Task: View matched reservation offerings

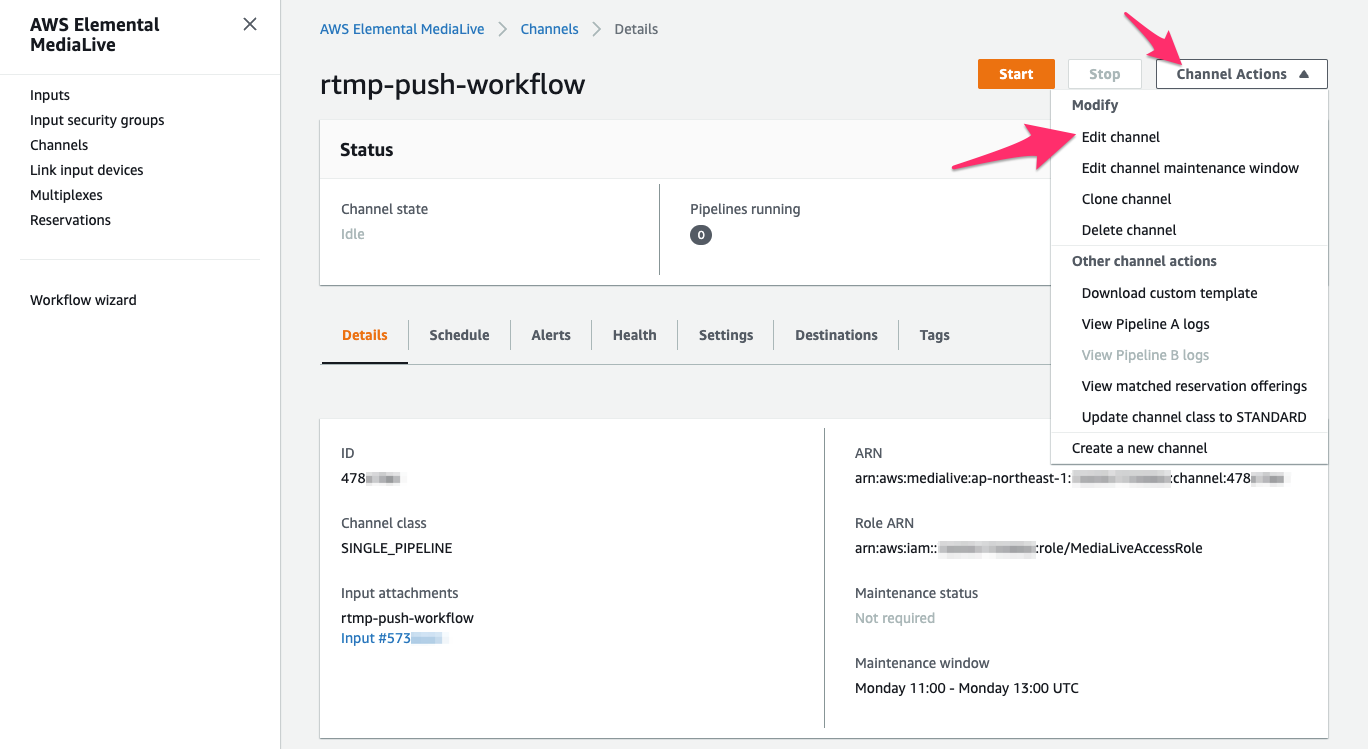Action: point(1195,386)
